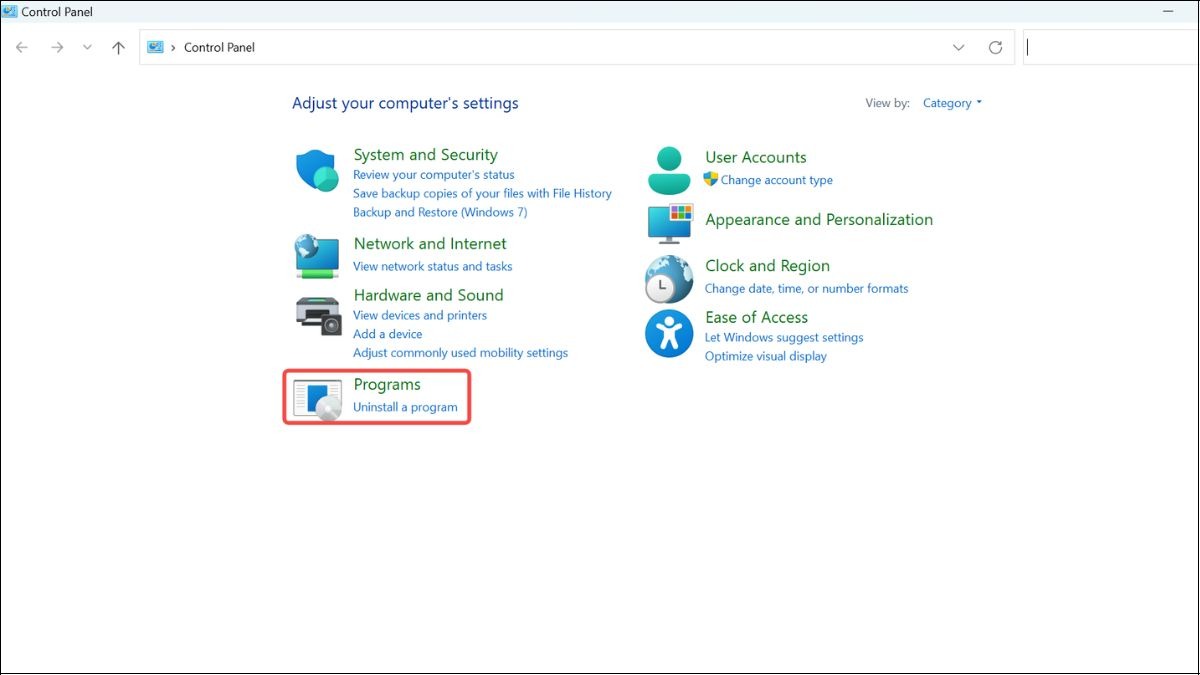Open Adjust commonly used mobility settings

(x=460, y=353)
